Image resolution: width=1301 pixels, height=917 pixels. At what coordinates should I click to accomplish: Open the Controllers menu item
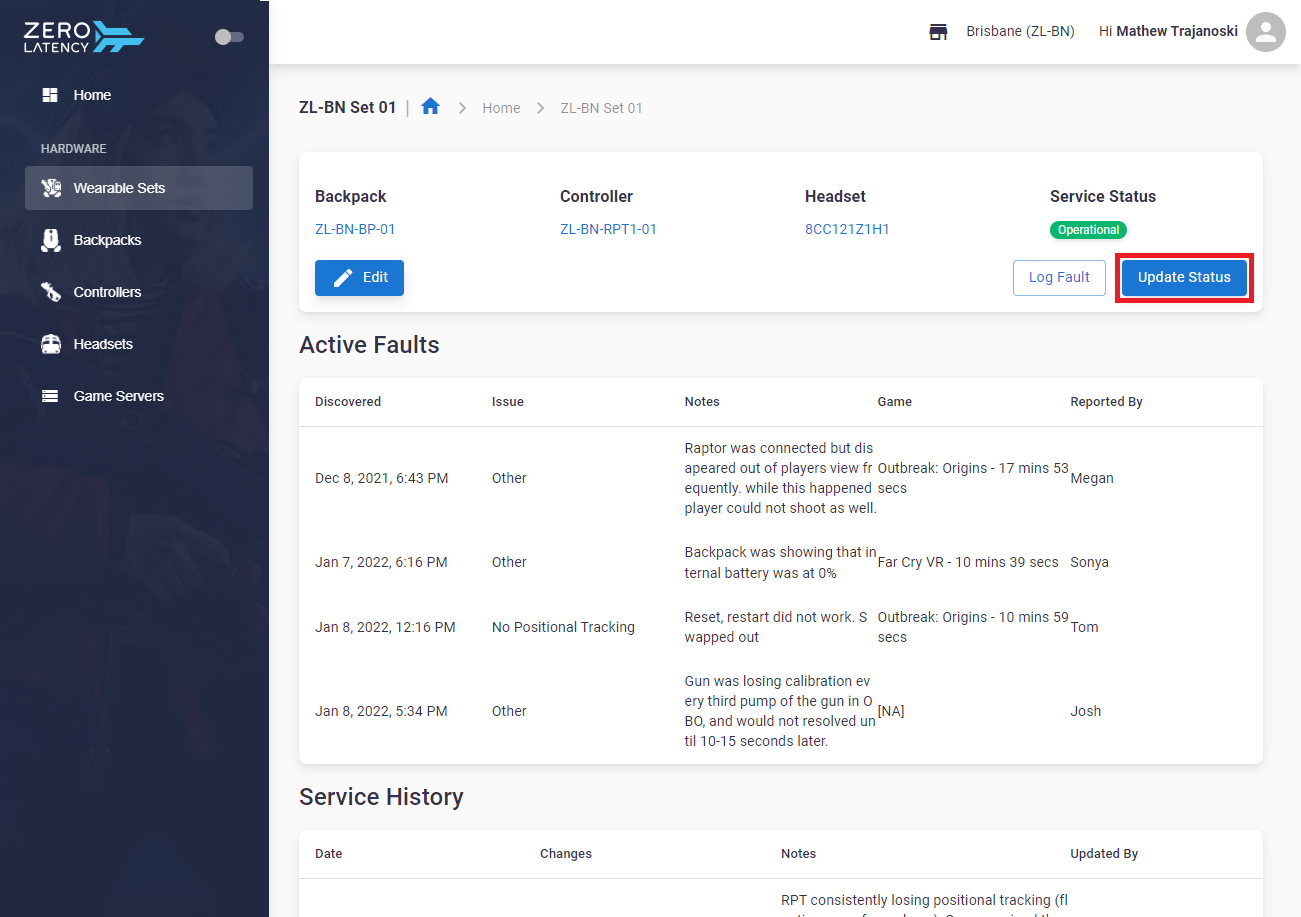click(x=107, y=292)
